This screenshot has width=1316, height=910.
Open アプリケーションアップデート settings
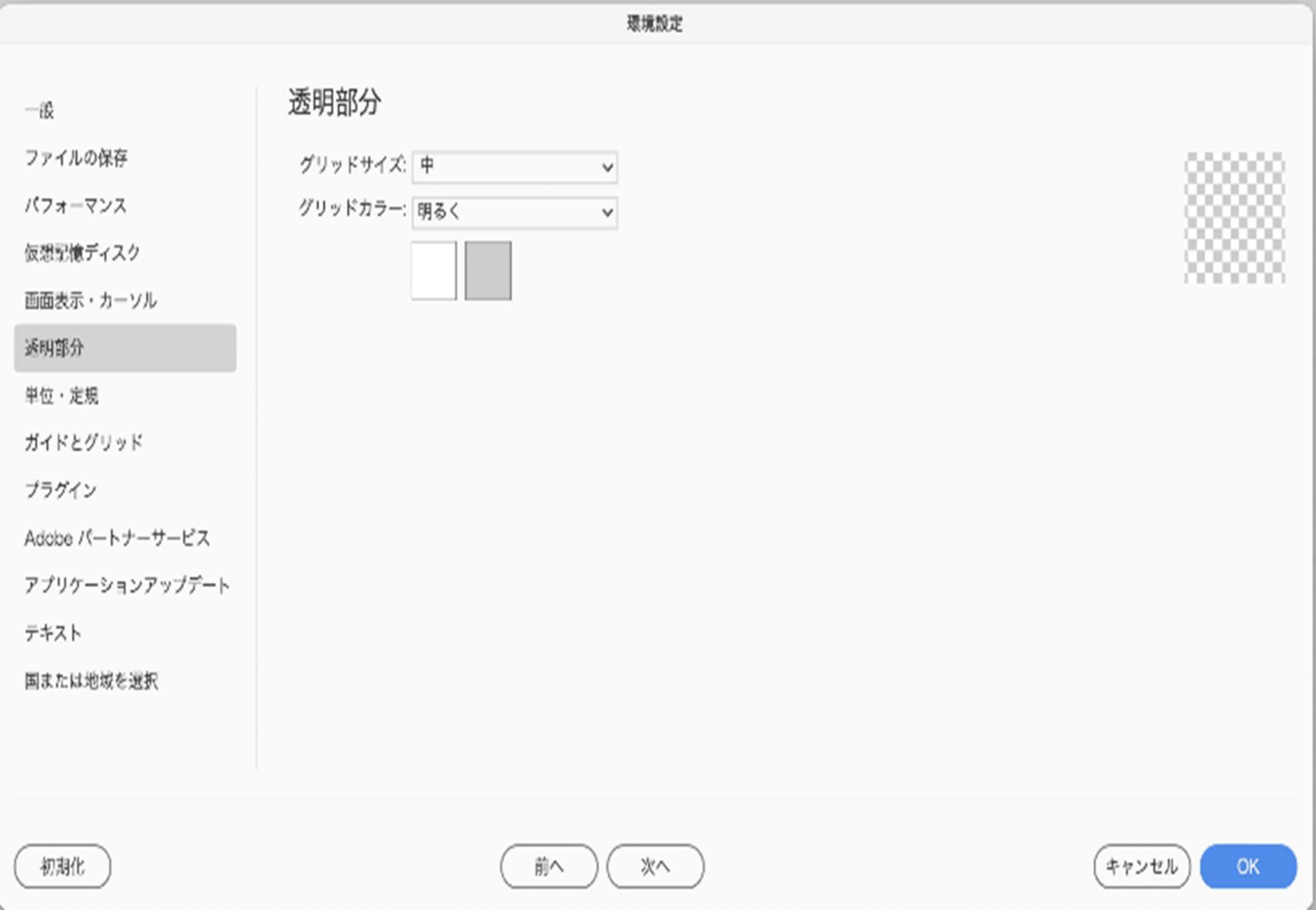pyautogui.click(x=127, y=586)
